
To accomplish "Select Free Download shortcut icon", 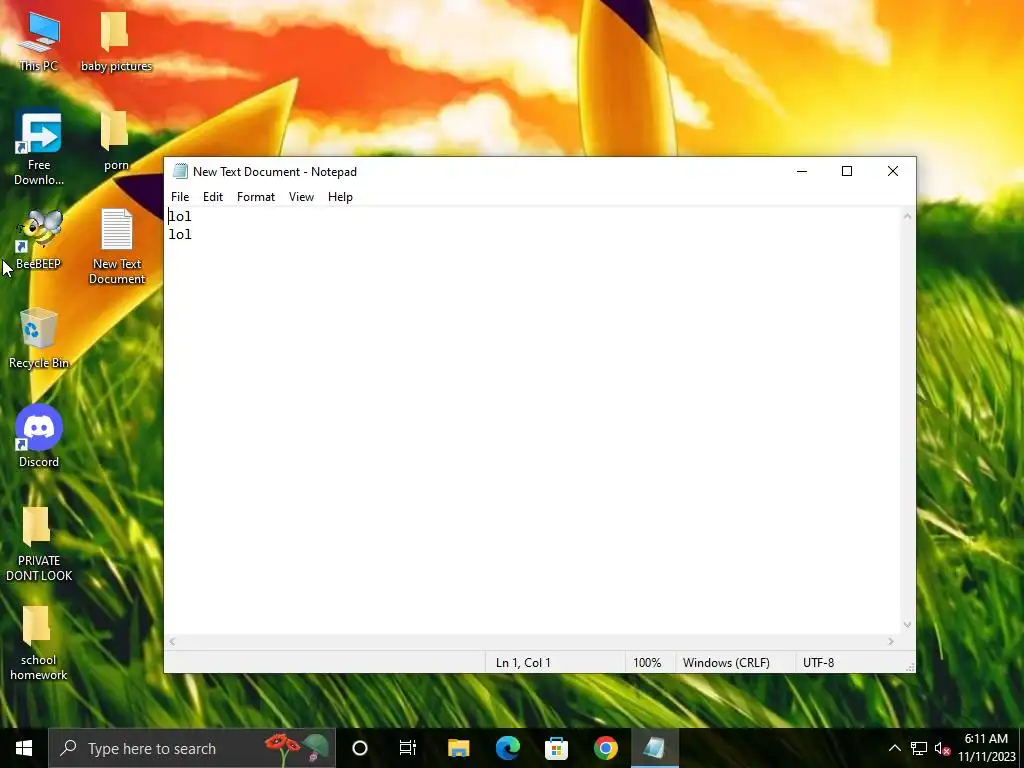I will (39, 149).
